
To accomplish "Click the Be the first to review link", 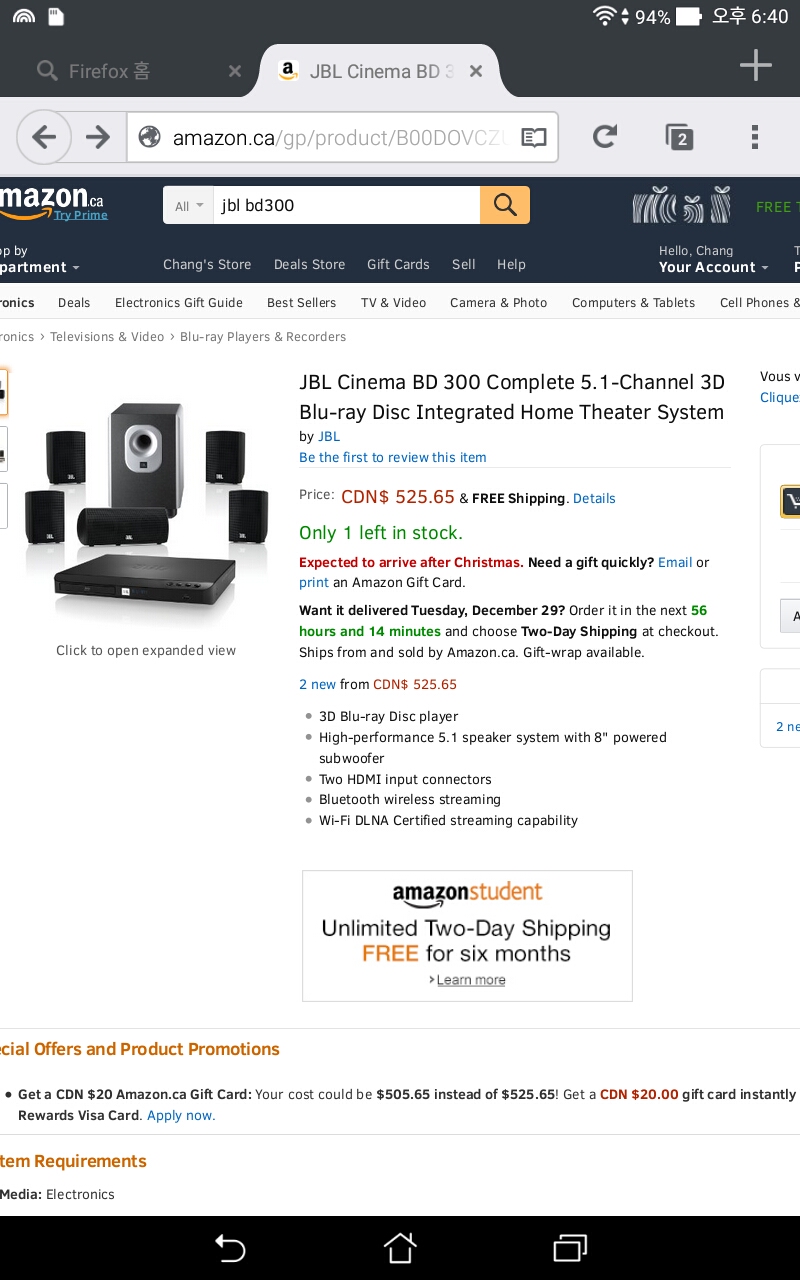I will [393, 457].
